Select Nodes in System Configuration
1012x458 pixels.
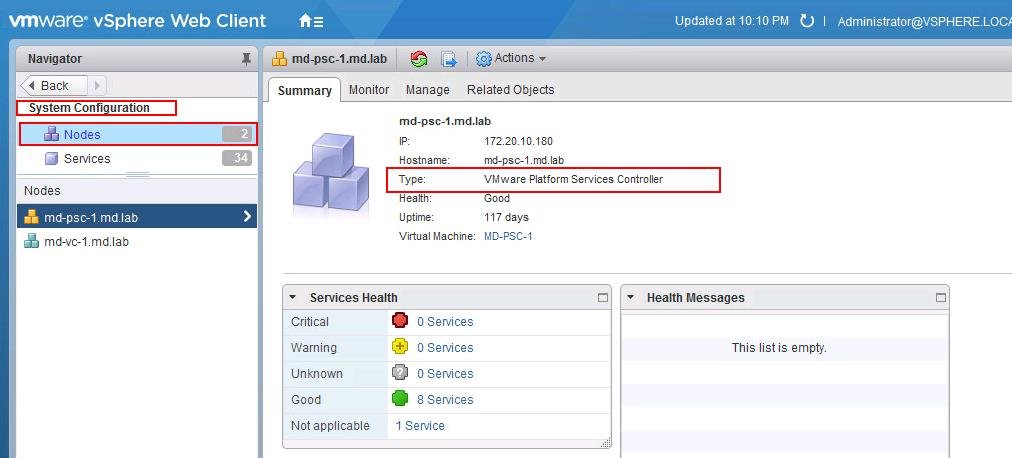(x=137, y=134)
